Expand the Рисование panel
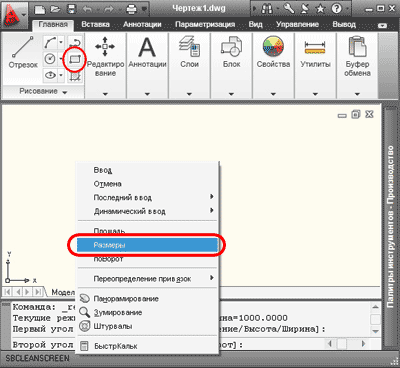The image size is (400, 368). pyautogui.click(x=43, y=91)
